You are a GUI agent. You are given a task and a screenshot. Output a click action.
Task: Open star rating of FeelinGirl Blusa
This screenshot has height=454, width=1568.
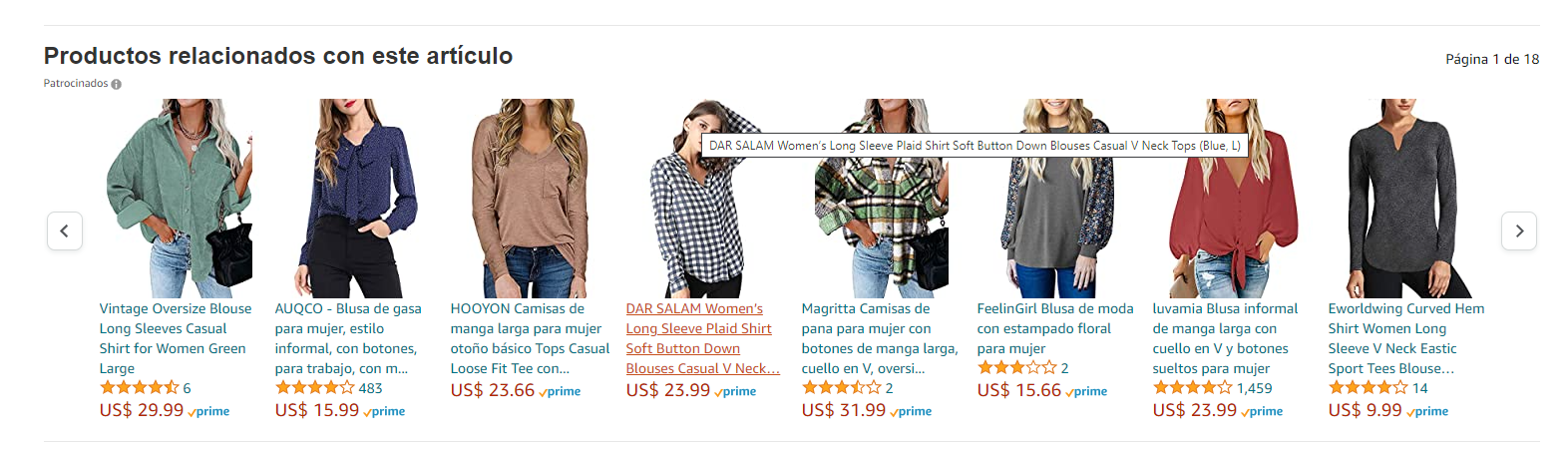1016,368
